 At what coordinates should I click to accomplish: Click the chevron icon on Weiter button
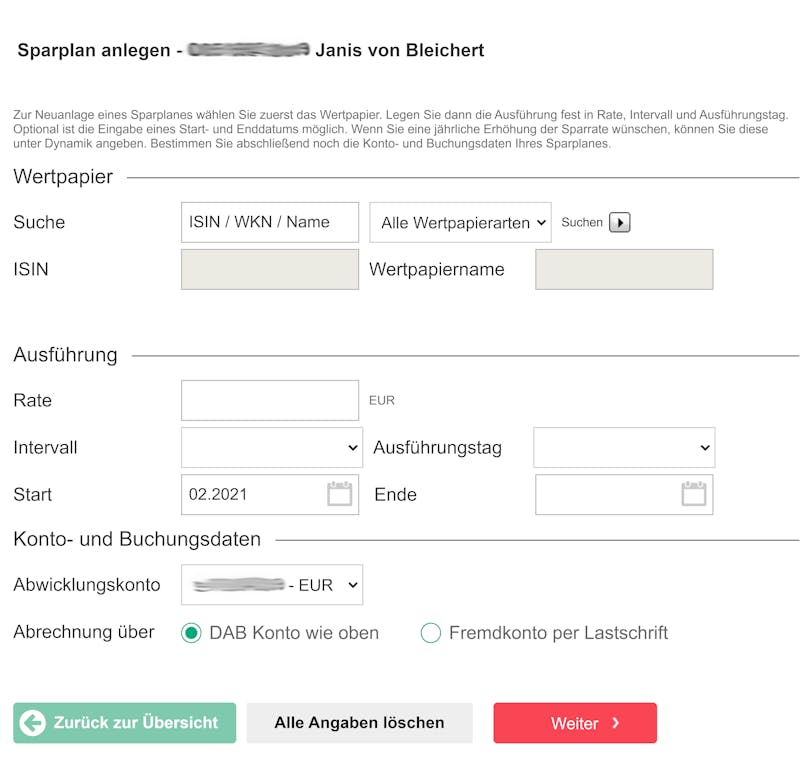click(x=616, y=723)
